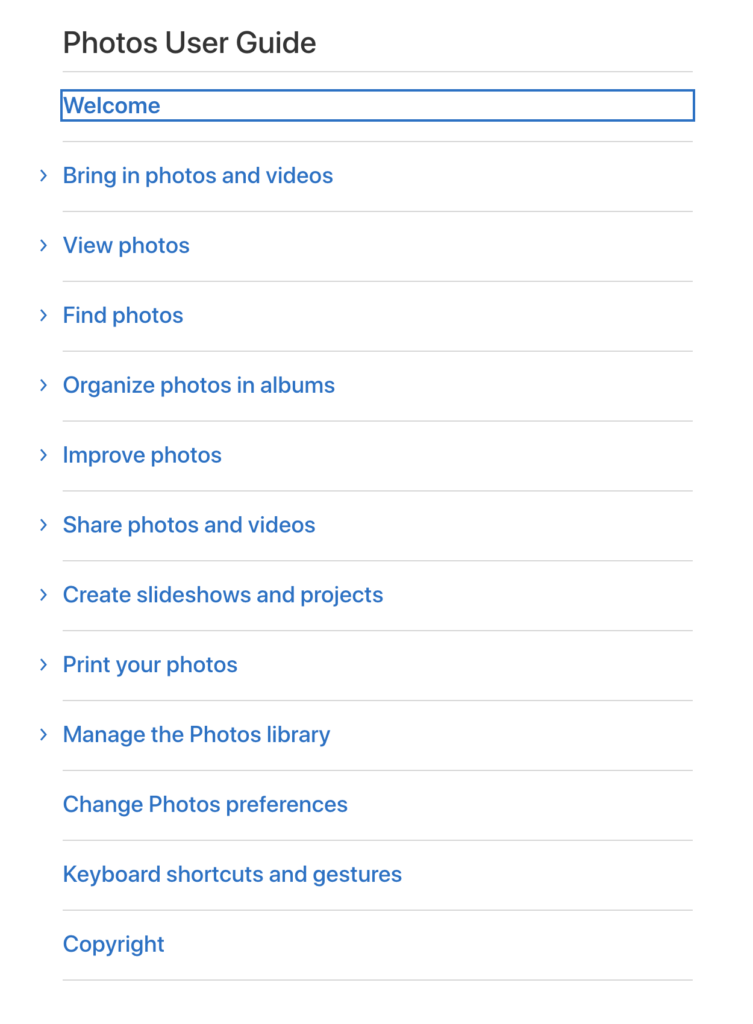Image resolution: width=753 pixels, height=1024 pixels.
Task: Open Share photos and videos topic
Action: [x=189, y=525]
